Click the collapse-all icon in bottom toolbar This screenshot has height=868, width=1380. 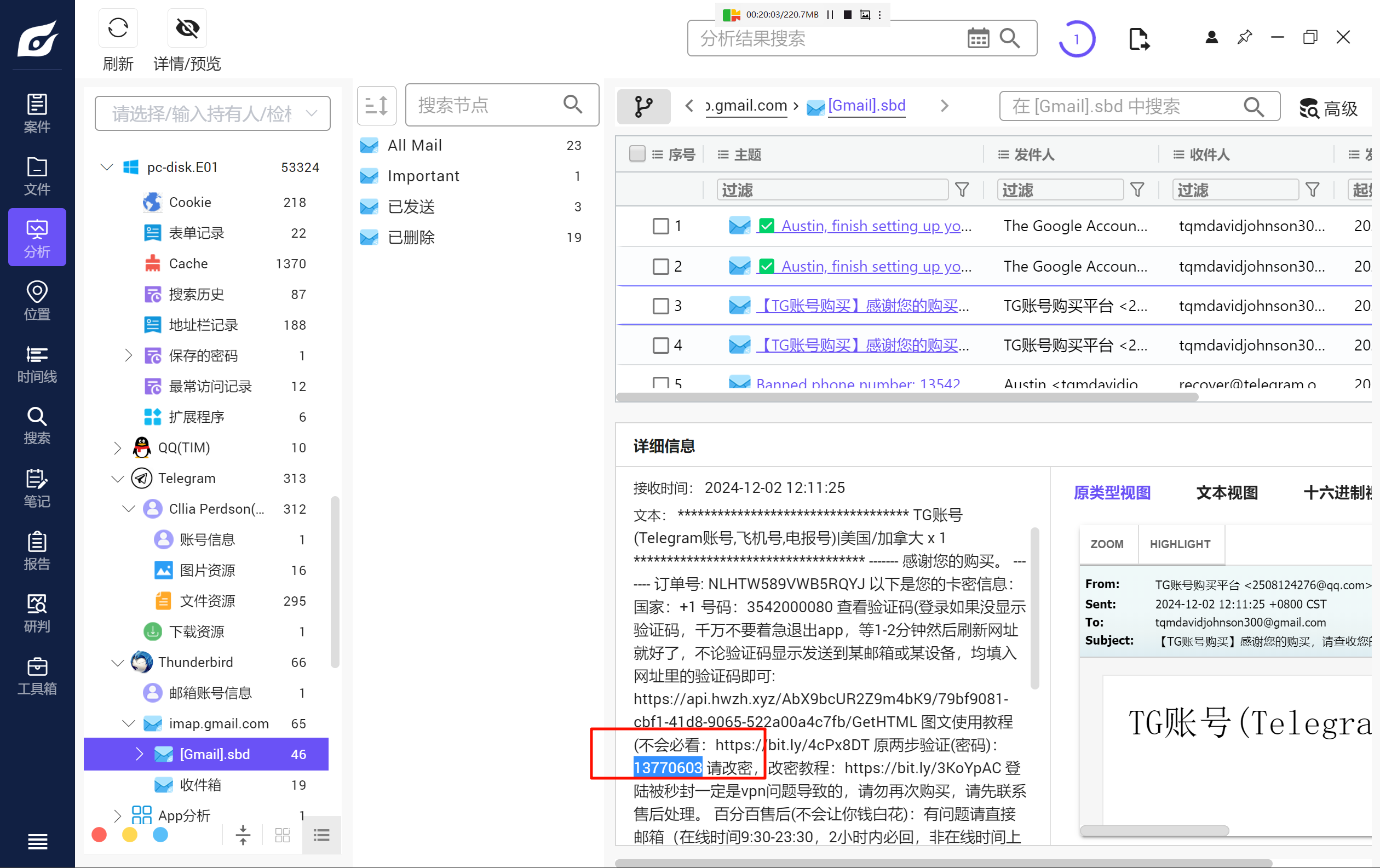[243, 835]
